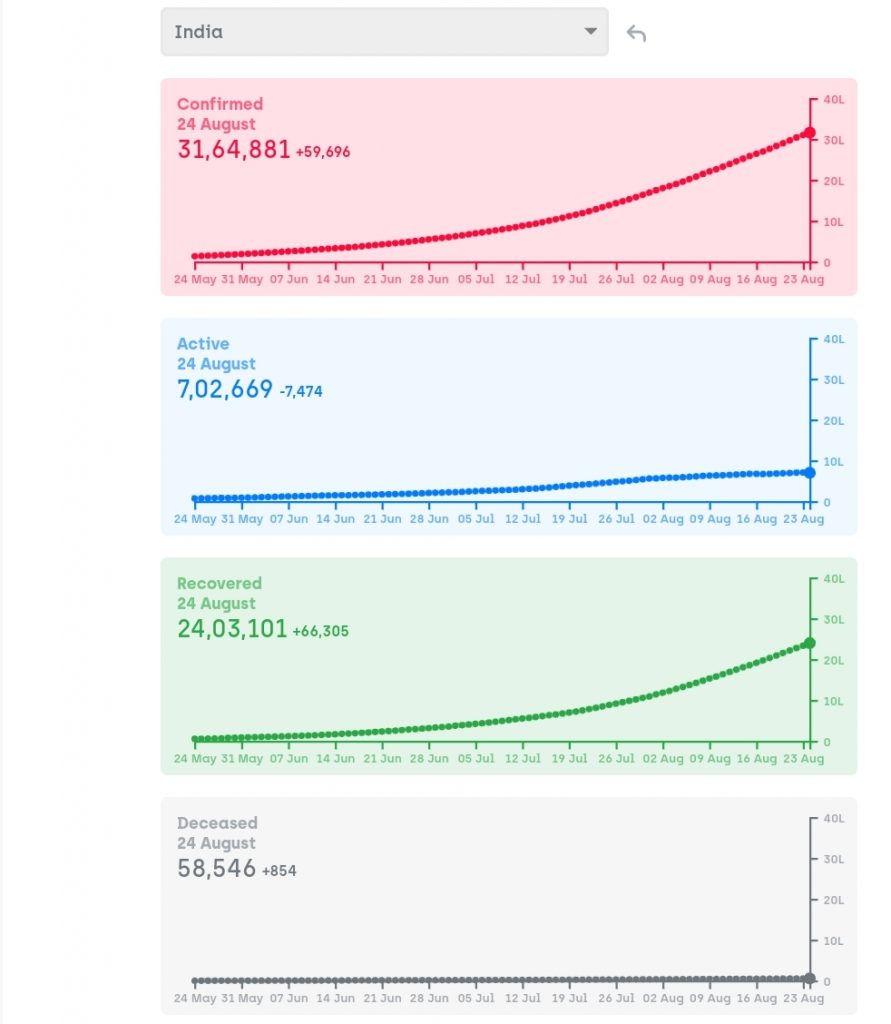
Task: Click the red endpoint marker on Confirmed chart
Action: tap(809, 133)
